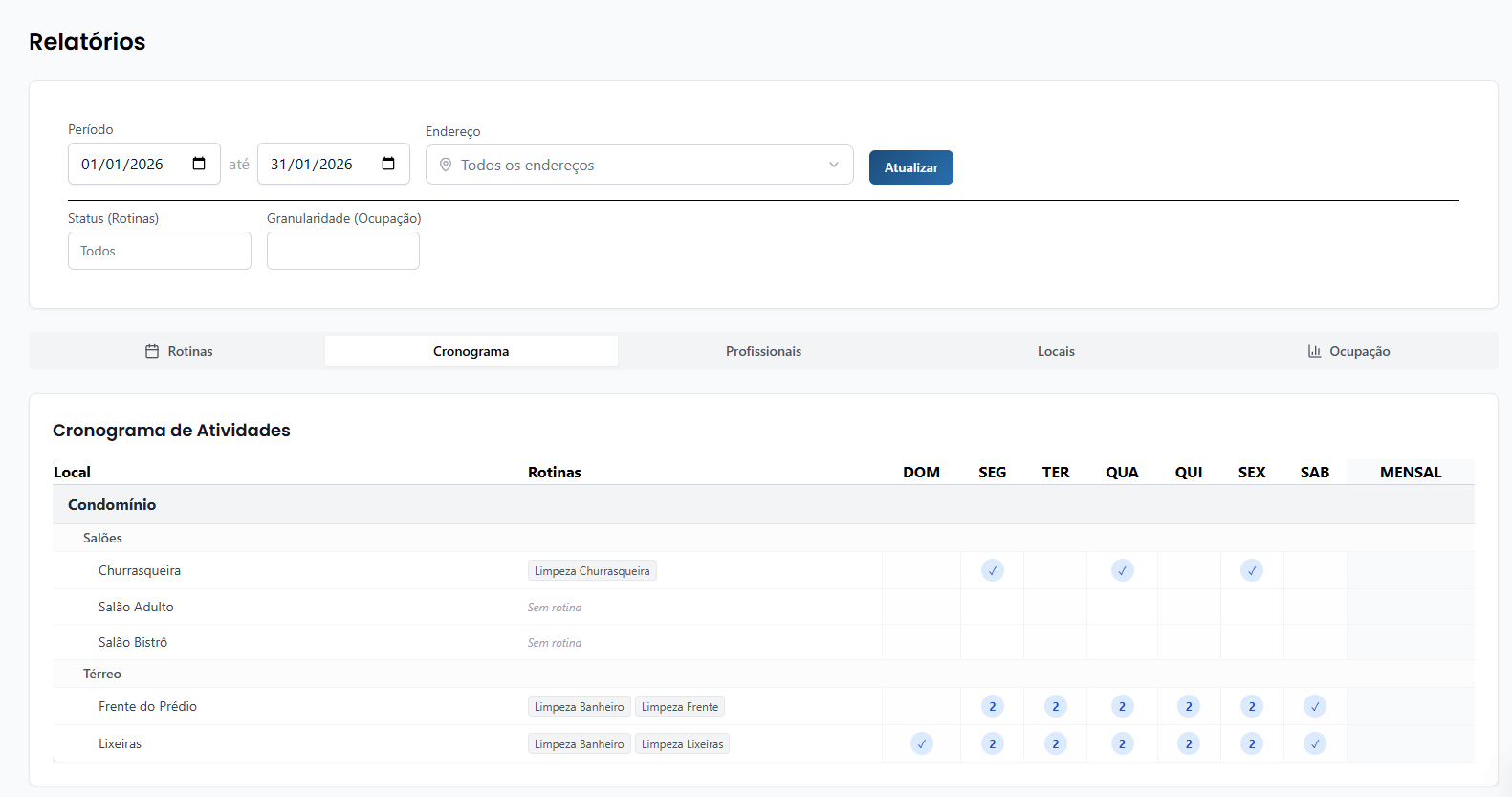This screenshot has height=797, width=1512.
Task: Click the start date field 01/01/2026
Action: pyautogui.click(x=122, y=164)
